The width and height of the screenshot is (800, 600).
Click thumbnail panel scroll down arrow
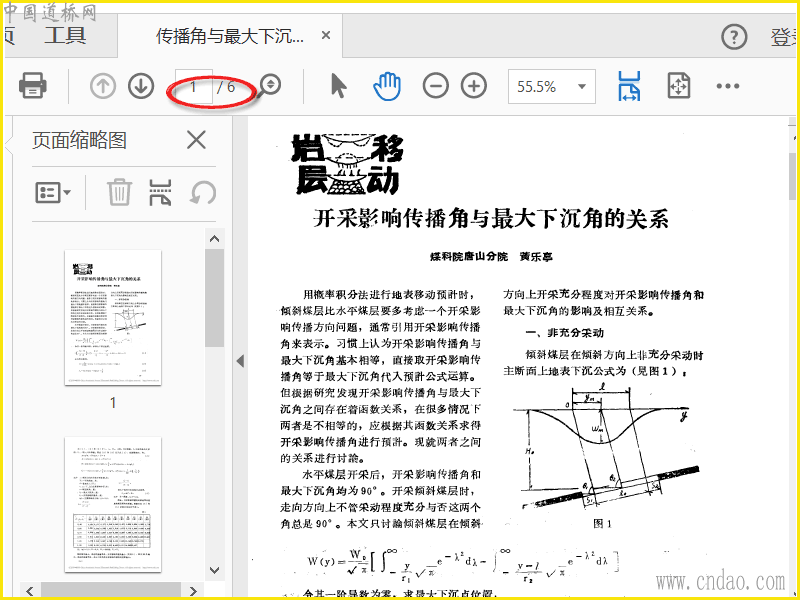click(214, 570)
